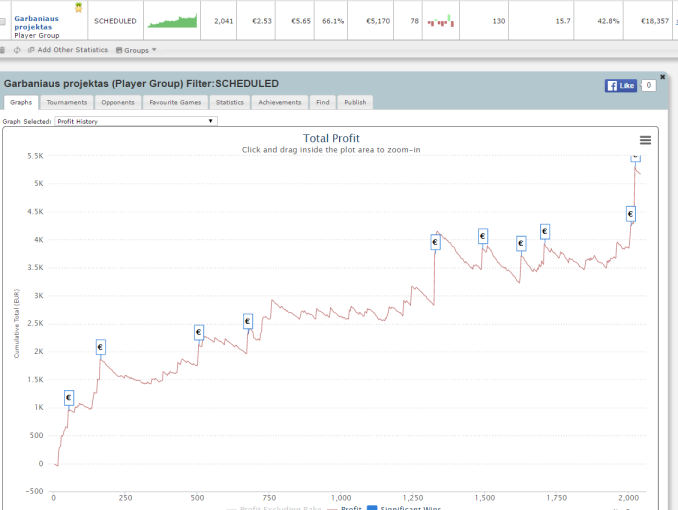
Task: Open Add Other Statistics
Action: pyautogui.click(x=69, y=50)
